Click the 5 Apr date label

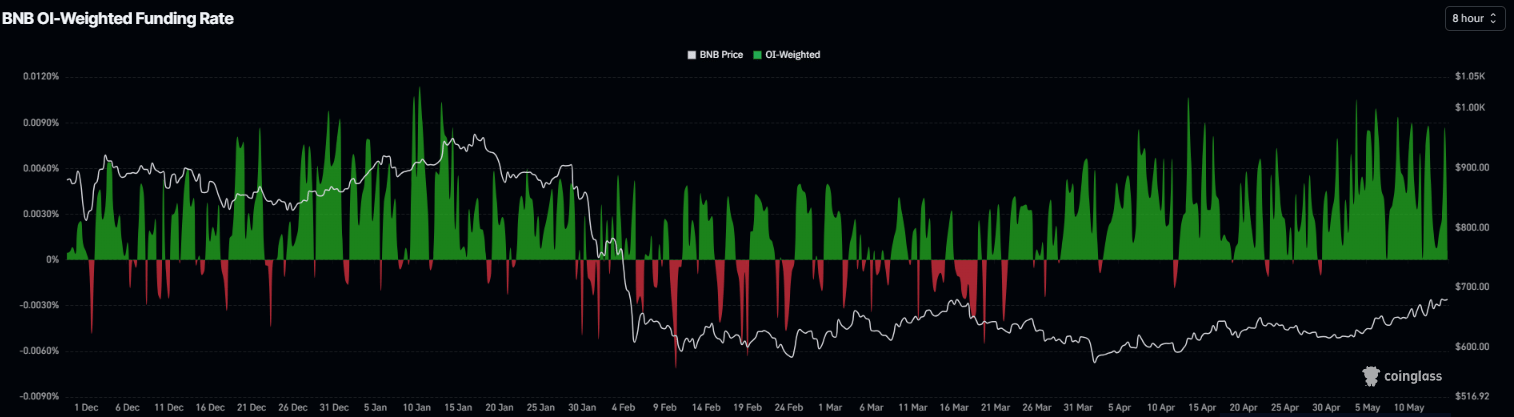[x=1121, y=408]
